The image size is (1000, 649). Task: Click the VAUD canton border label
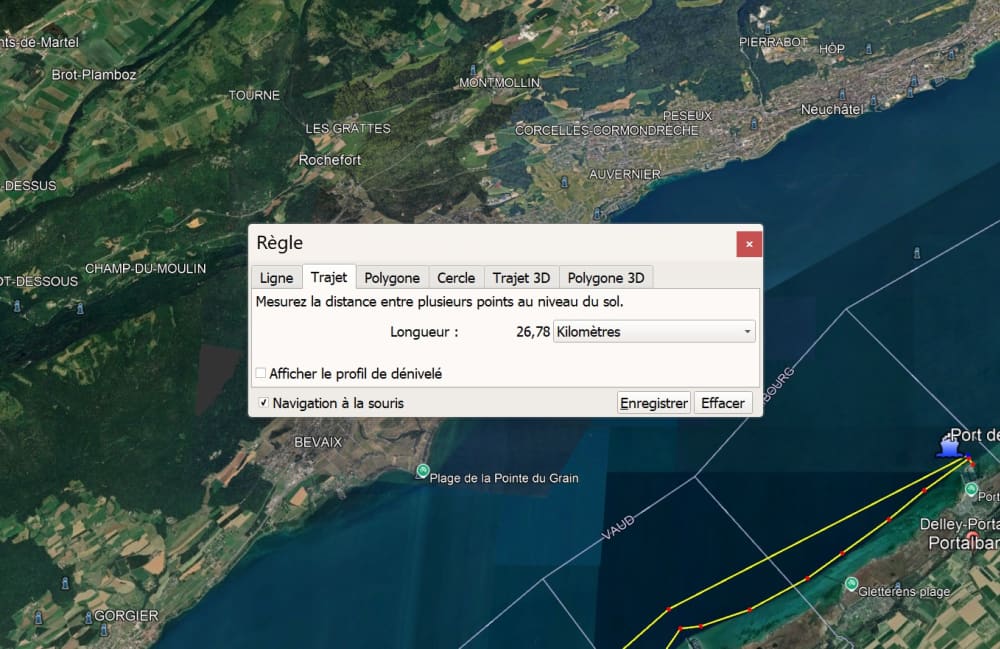coord(618,527)
